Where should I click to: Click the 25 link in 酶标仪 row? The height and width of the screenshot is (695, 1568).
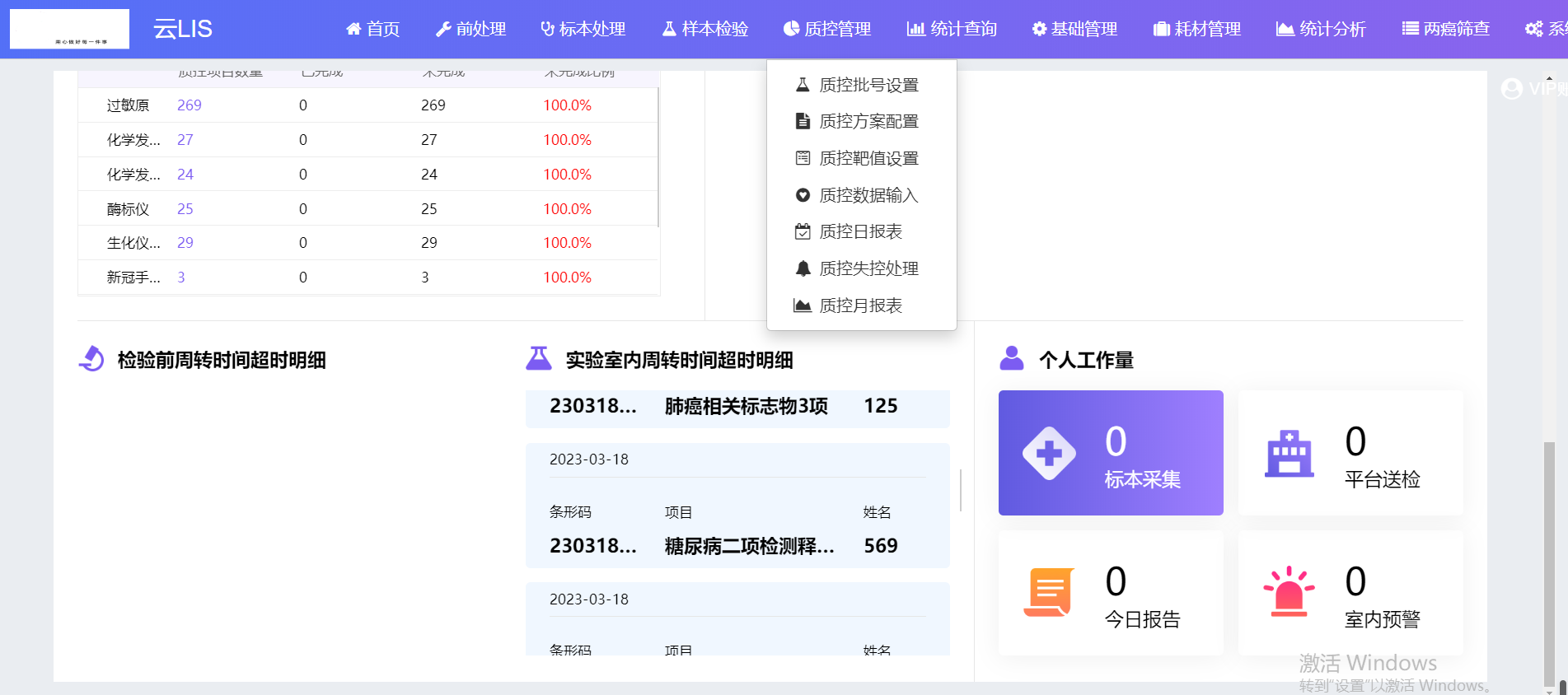tap(185, 209)
